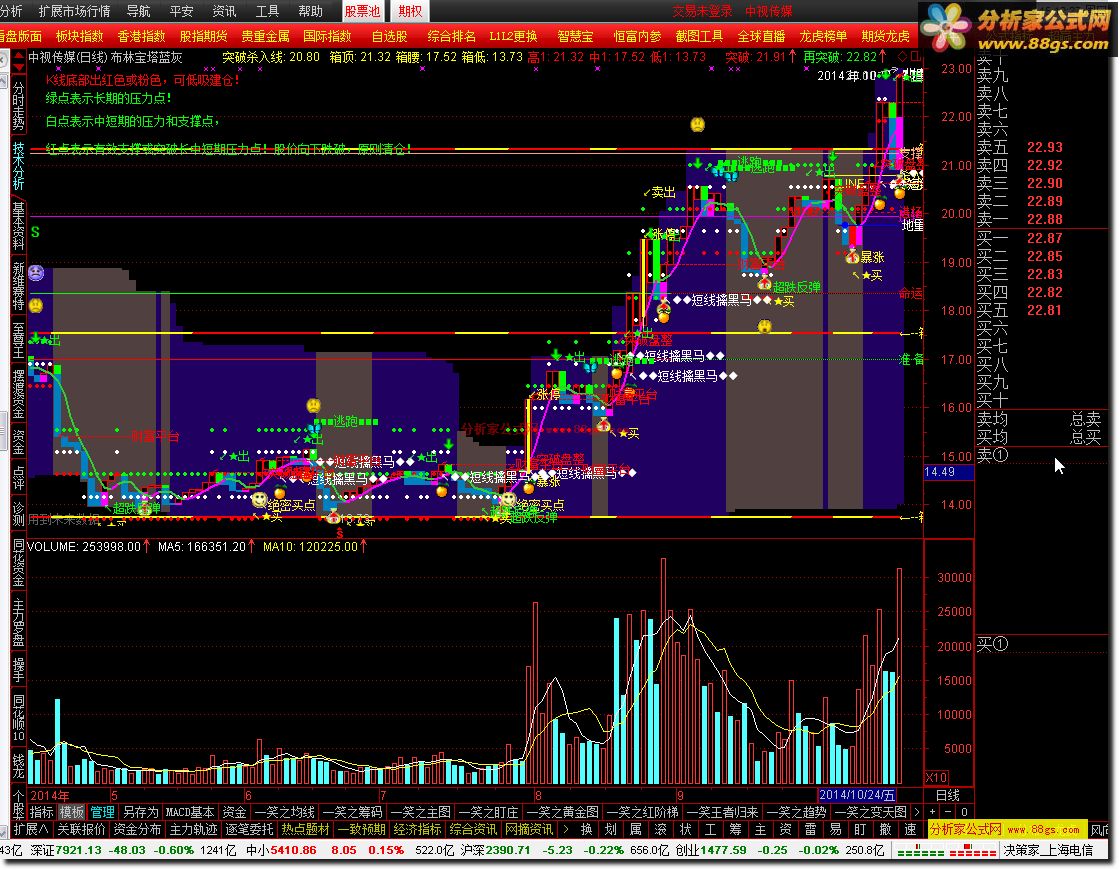Click the 创业 index in status bar
Screen dimensions: 1120x870
[689, 850]
